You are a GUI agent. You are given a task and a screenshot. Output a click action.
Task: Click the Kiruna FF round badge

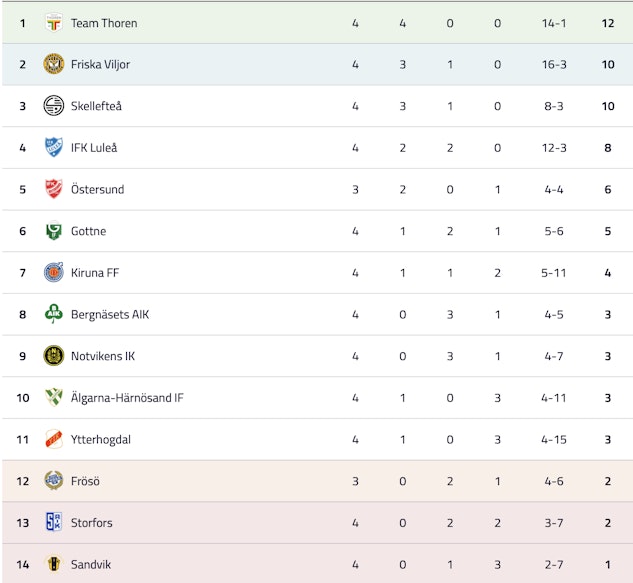click(x=54, y=272)
